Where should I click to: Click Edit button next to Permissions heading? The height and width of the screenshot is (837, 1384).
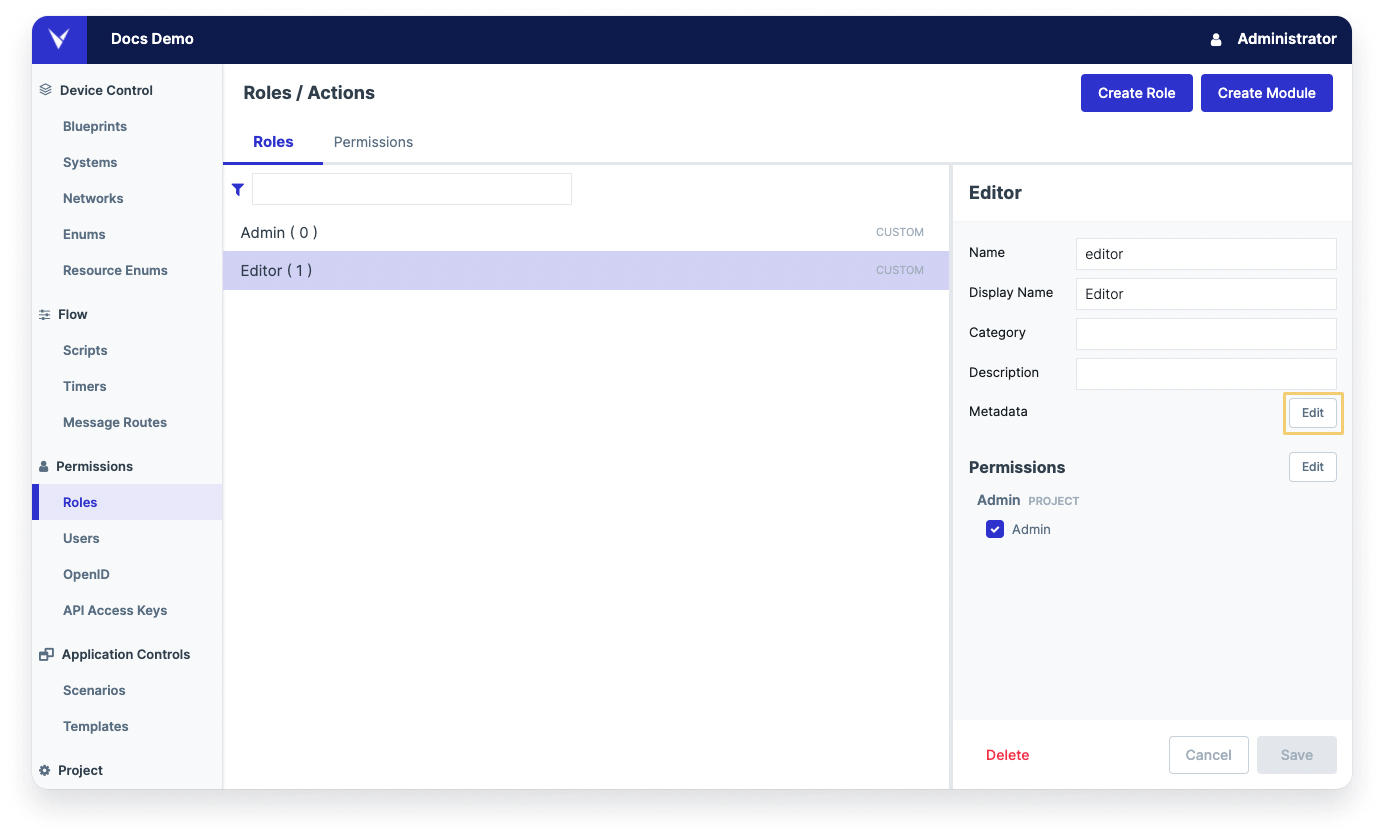(1313, 467)
